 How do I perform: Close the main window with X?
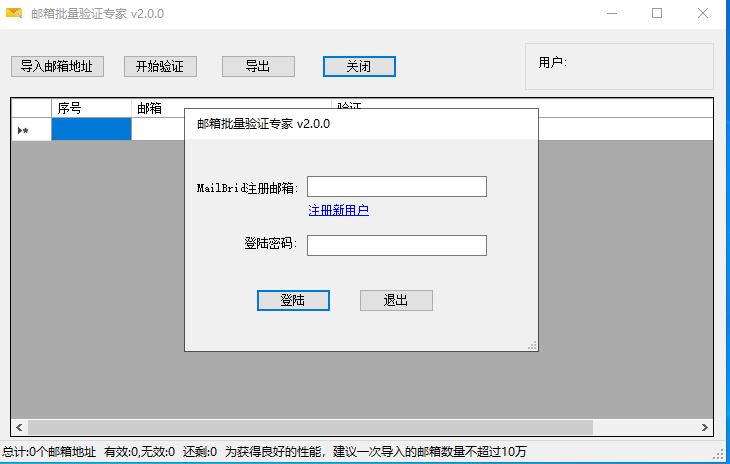(x=703, y=13)
